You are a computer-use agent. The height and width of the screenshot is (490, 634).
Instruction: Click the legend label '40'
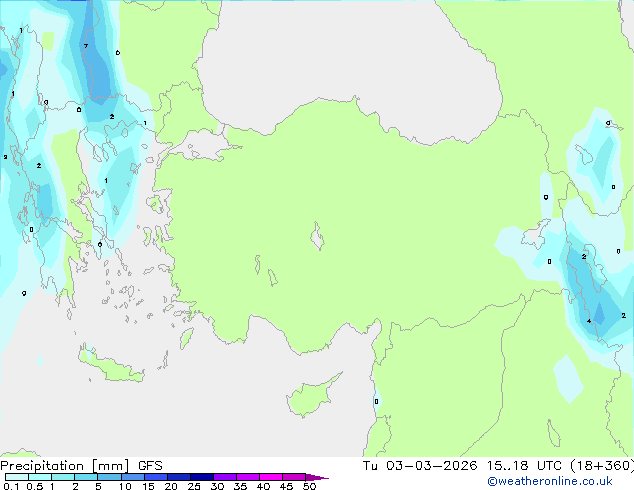coord(263,486)
